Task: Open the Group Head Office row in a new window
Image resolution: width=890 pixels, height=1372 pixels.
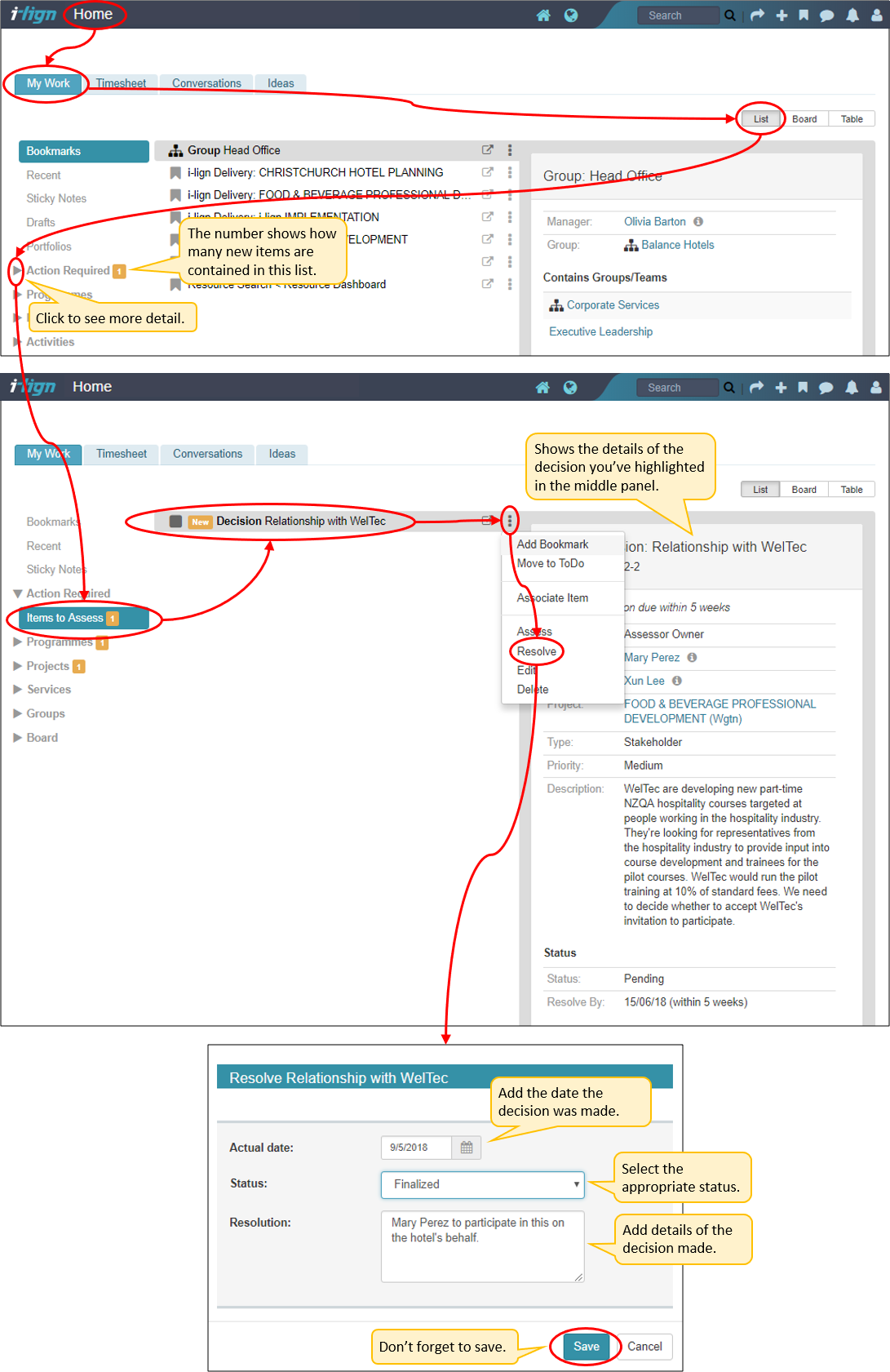Action: [x=488, y=150]
